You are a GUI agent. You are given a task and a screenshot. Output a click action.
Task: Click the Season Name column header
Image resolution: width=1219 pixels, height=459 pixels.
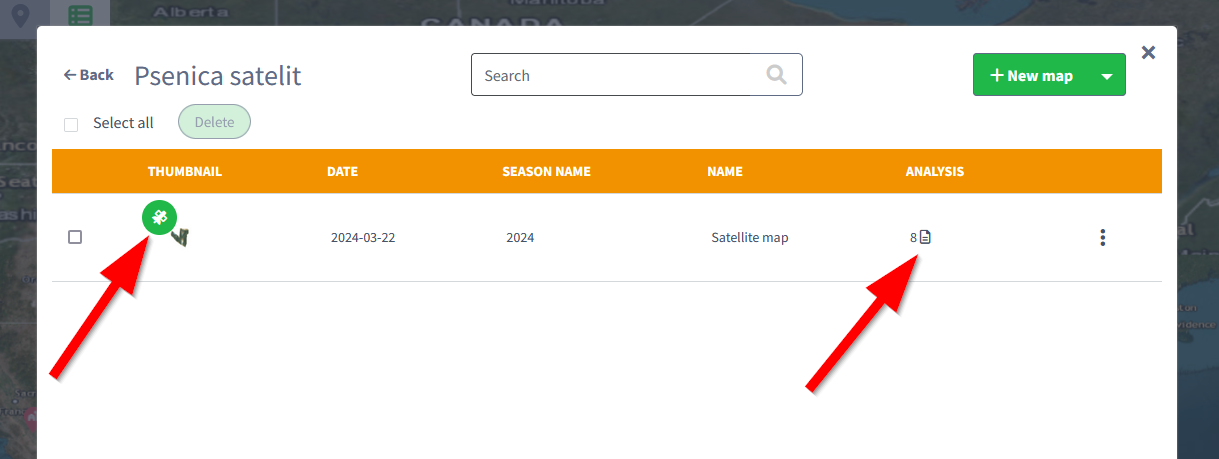pyautogui.click(x=546, y=171)
